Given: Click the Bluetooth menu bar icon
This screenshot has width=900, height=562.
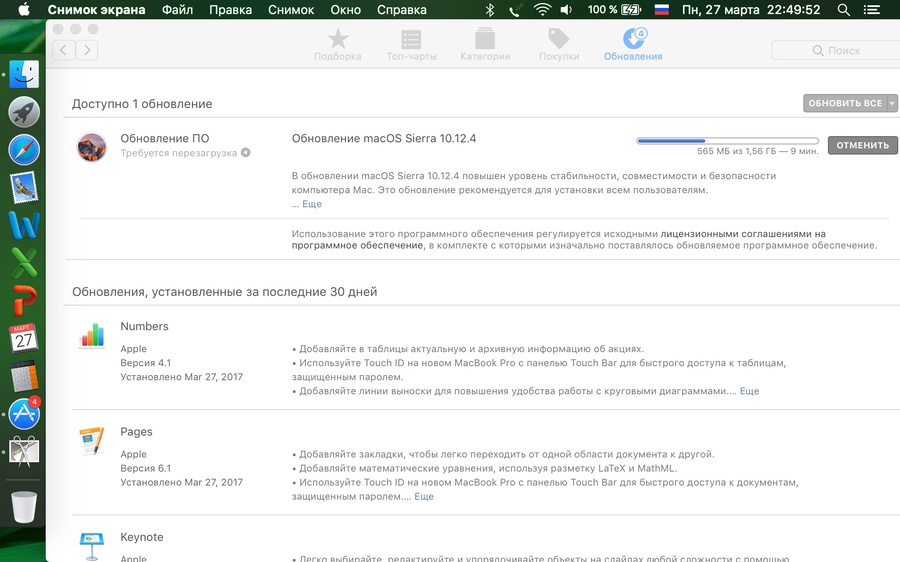Looking at the screenshot, I should [x=490, y=10].
